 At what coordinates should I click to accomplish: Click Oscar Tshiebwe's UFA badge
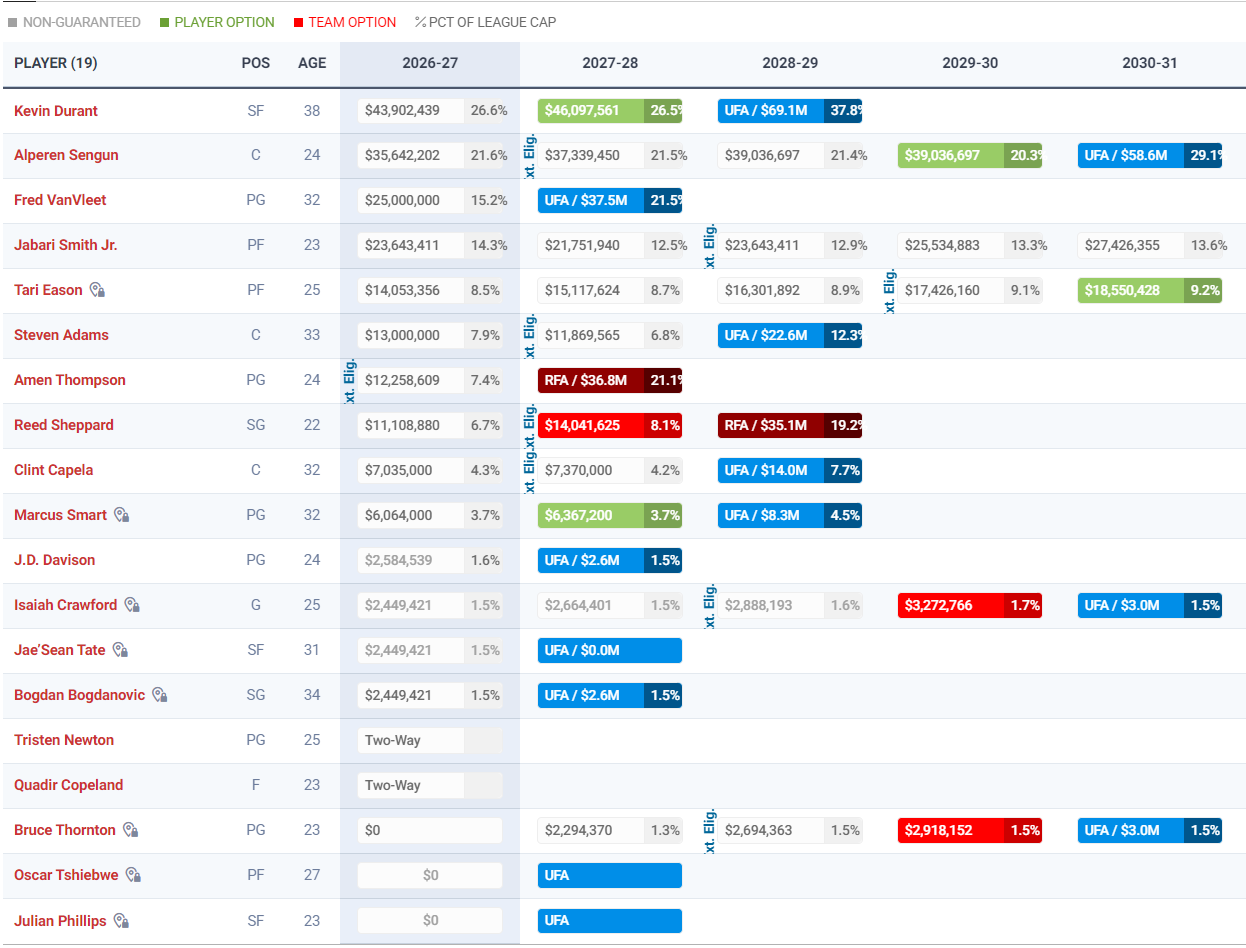[x=610, y=875]
